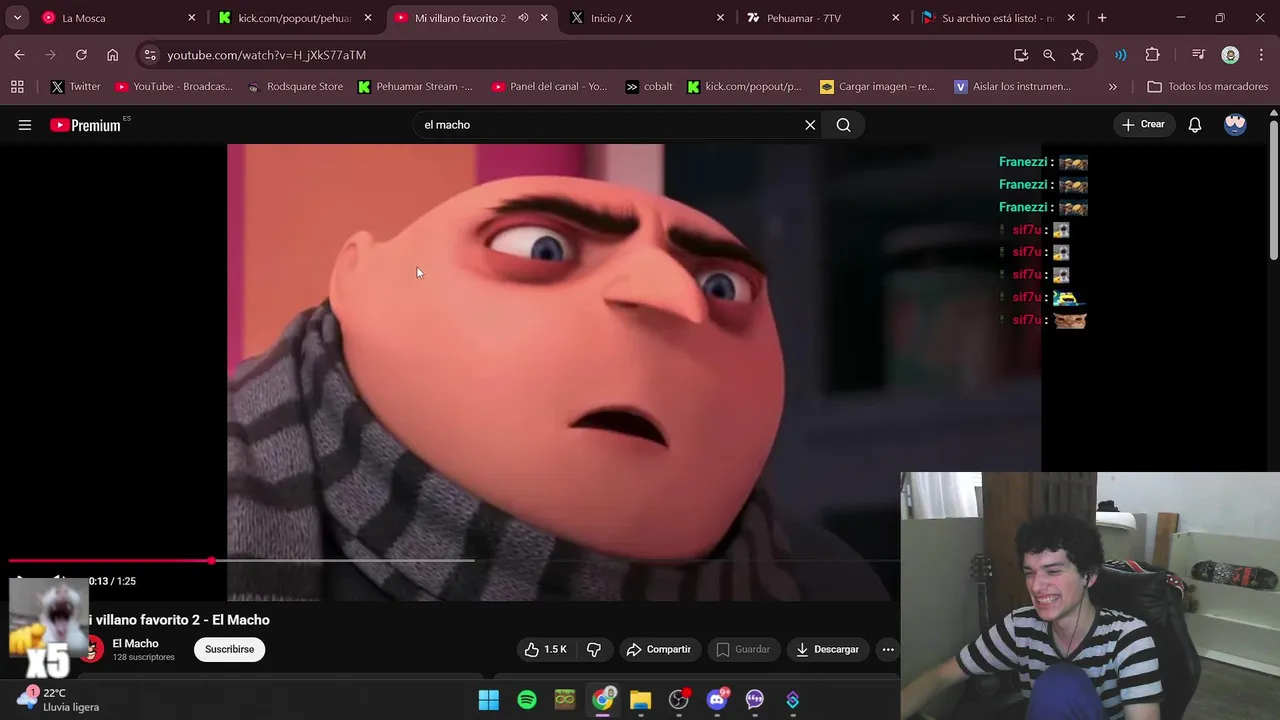View site information icon in address bar

149,55
